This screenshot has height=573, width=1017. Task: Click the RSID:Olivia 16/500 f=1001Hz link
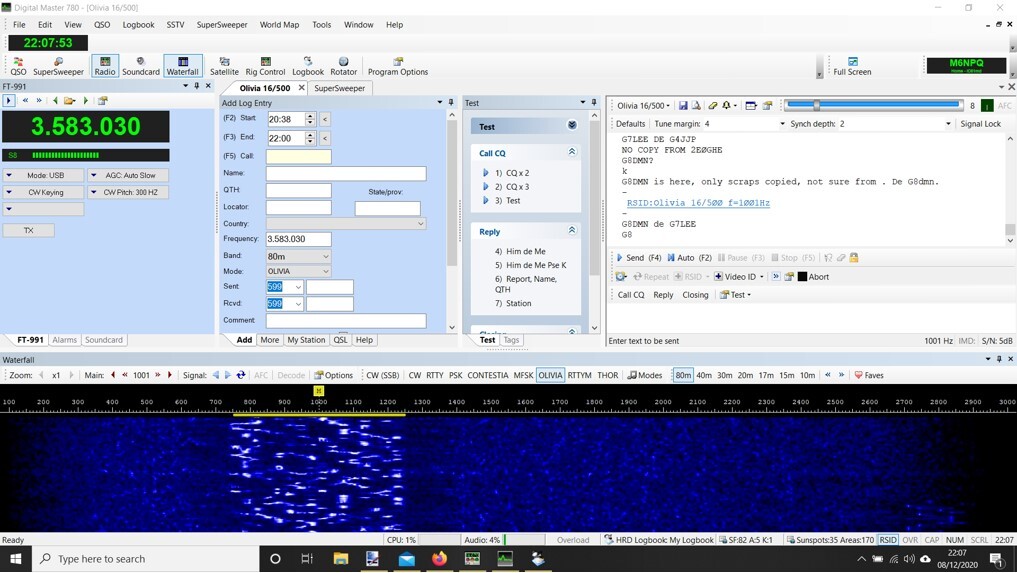click(x=698, y=203)
